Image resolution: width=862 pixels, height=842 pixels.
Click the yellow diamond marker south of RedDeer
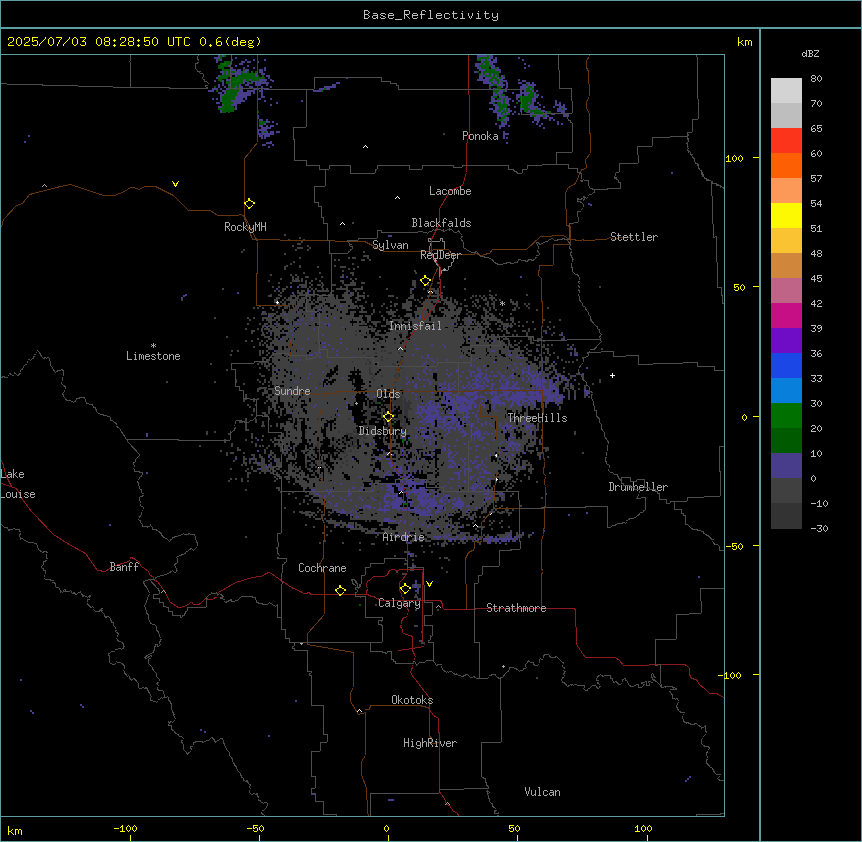coord(426,281)
